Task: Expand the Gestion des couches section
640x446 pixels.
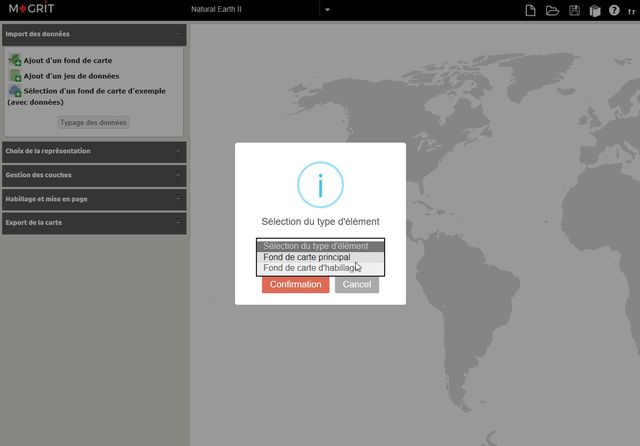Action: click(177, 175)
